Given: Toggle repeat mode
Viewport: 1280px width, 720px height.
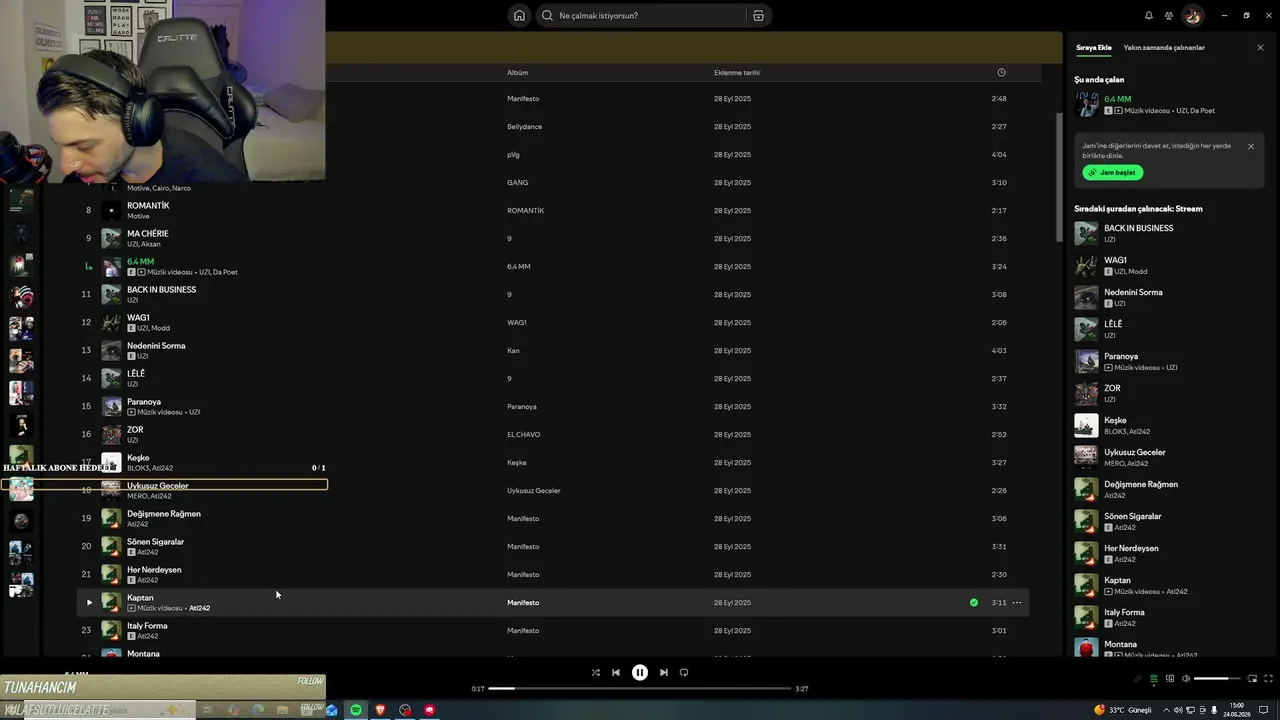Looking at the screenshot, I should (x=684, y=672).
